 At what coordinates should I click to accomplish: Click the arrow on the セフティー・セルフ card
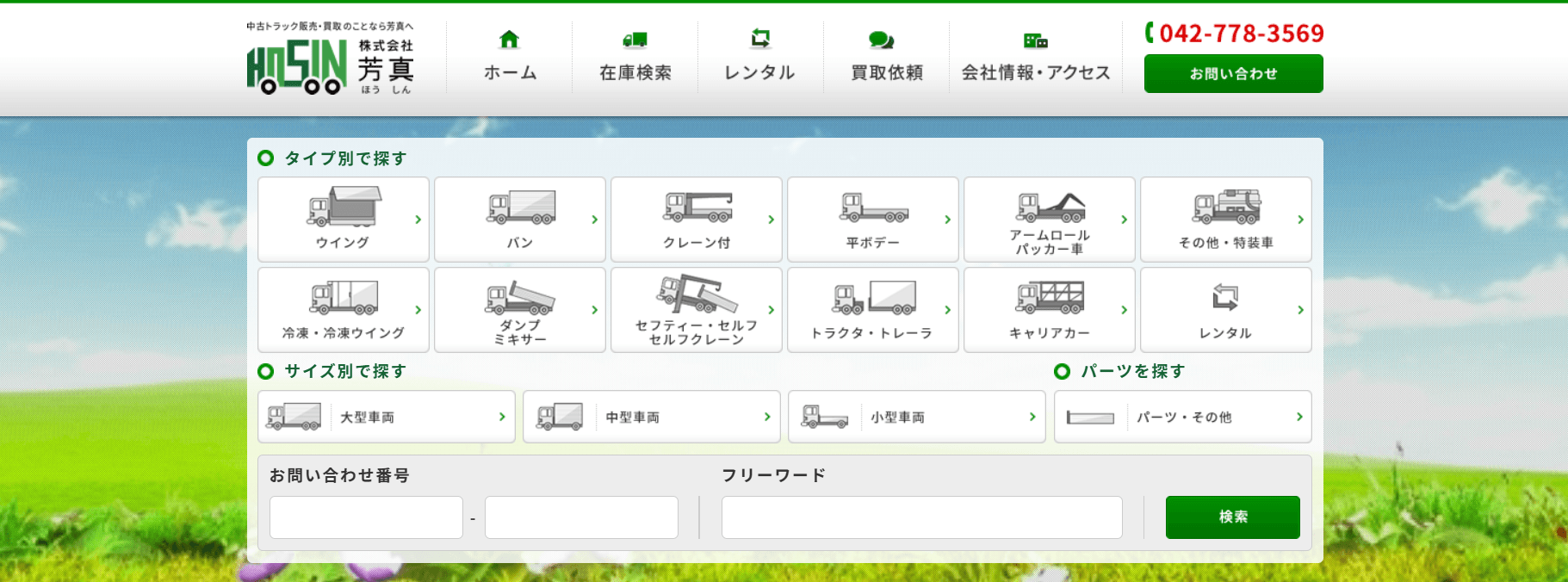click(772, 310)
